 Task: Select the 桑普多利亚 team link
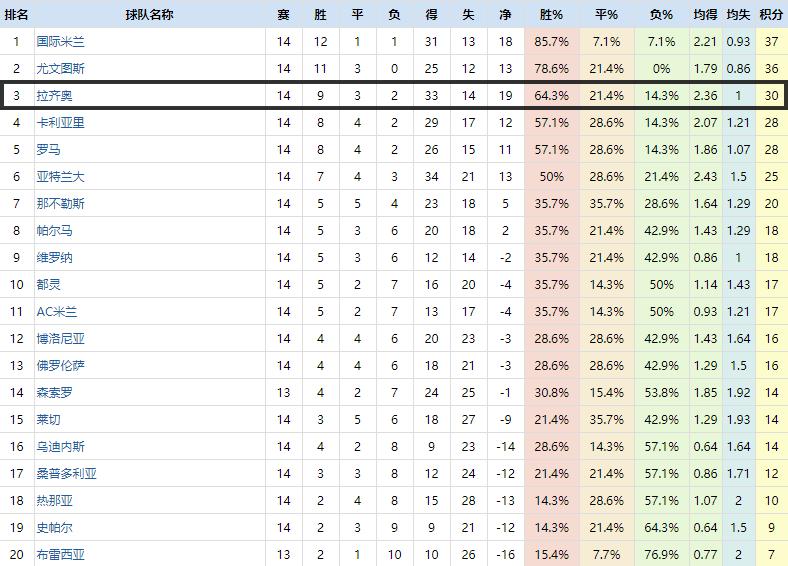click(x=66, y=474)
